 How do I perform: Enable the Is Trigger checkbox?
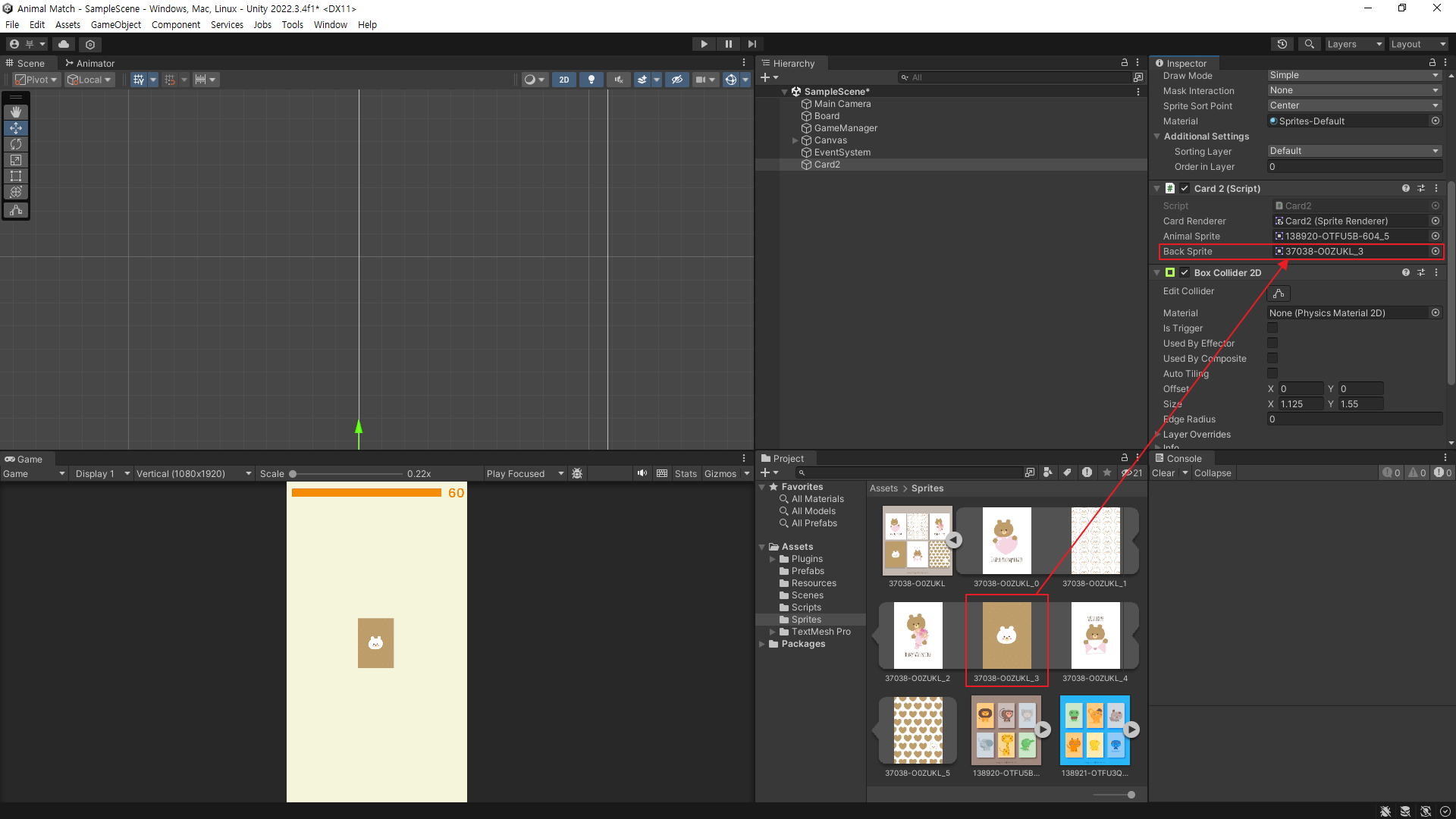(1272, 328)
